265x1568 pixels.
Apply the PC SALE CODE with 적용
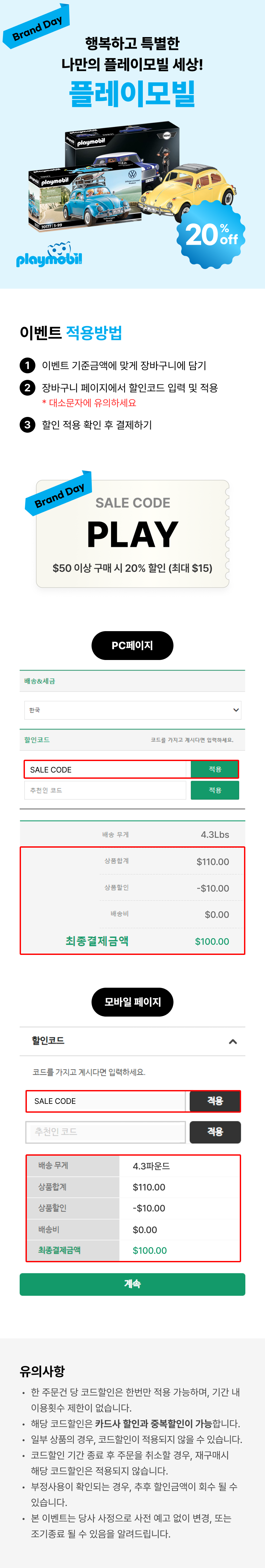point(215,769)
